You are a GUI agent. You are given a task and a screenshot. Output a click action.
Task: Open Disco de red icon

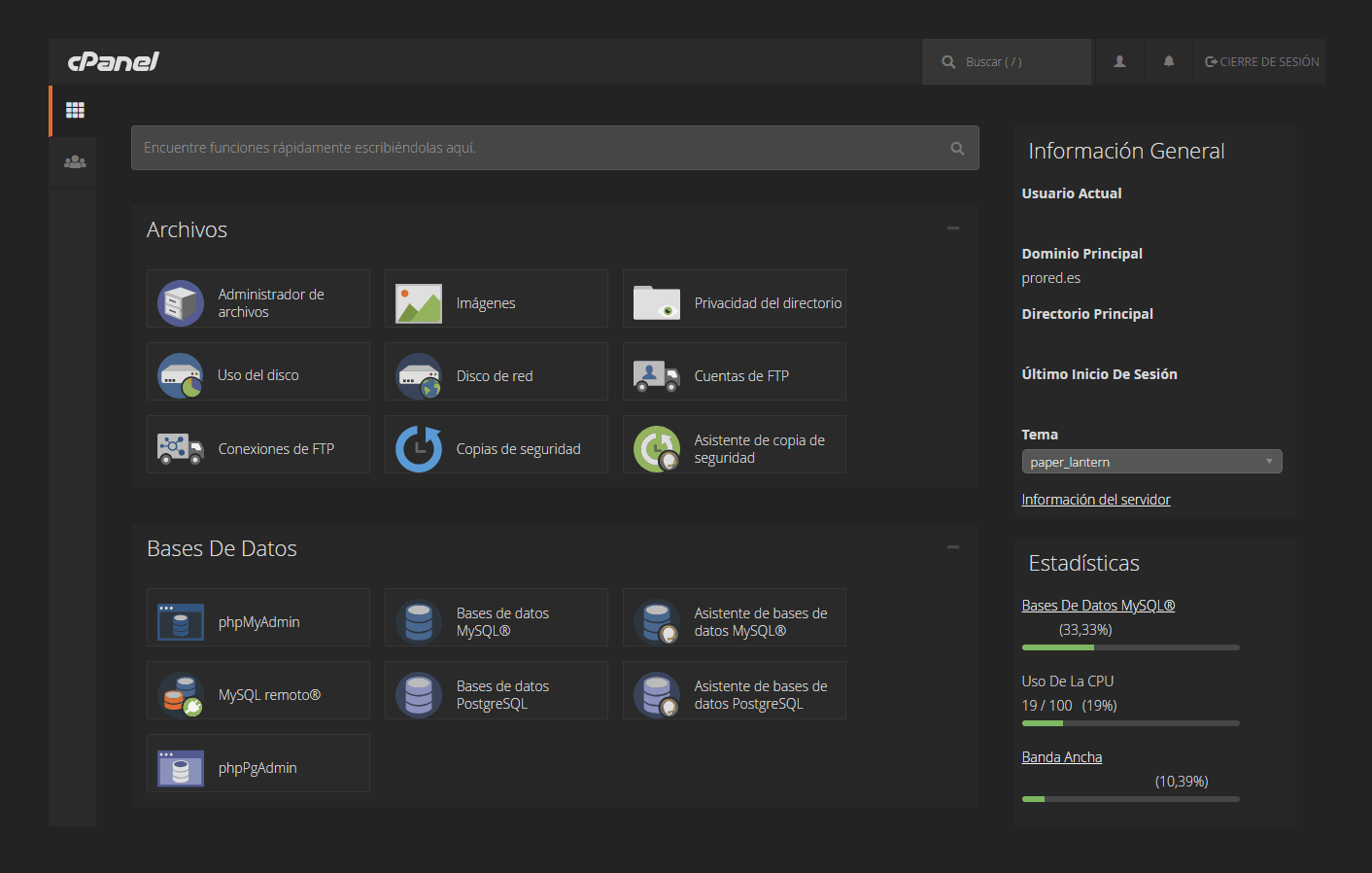click(419, 376)
